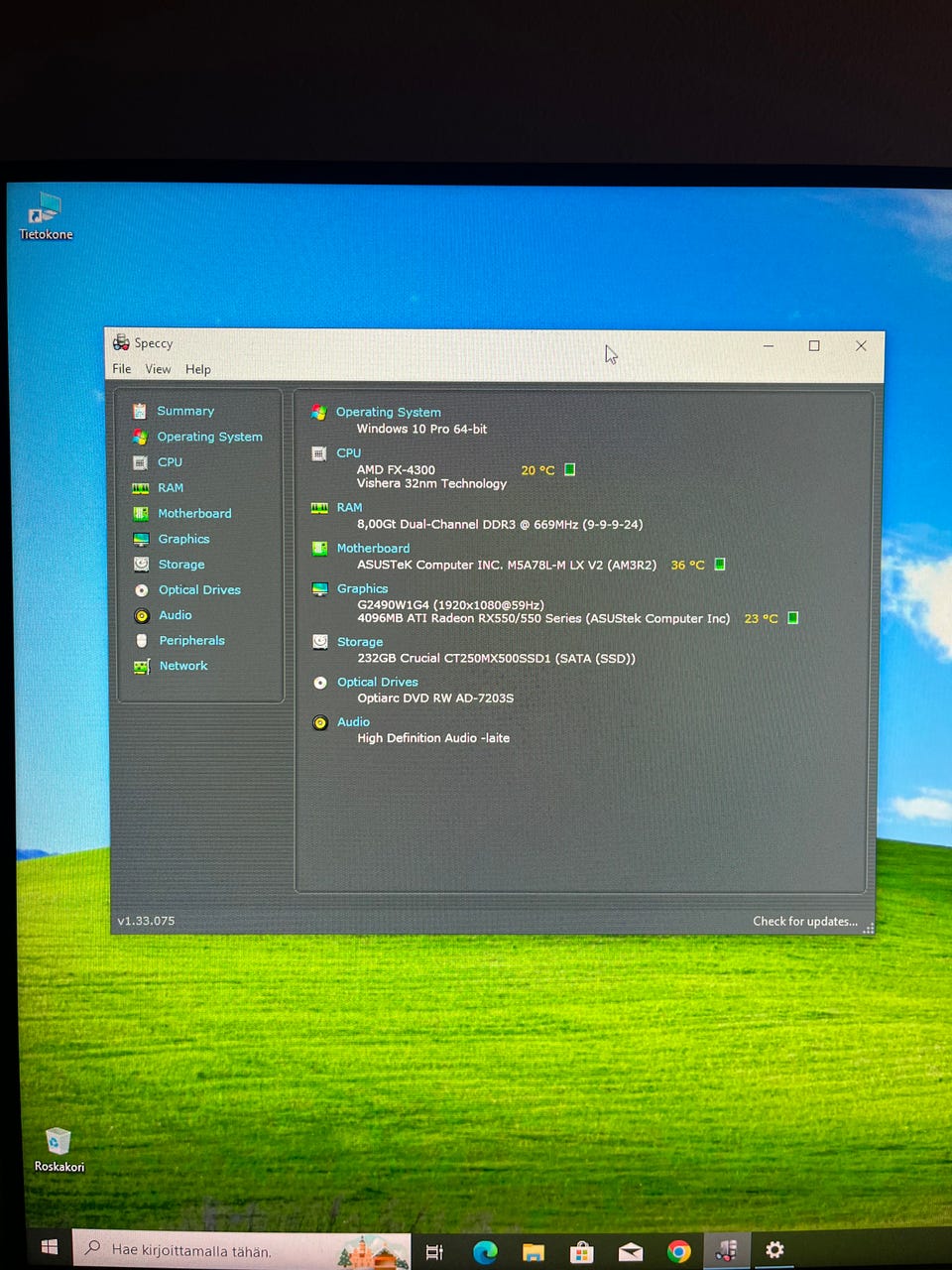
Task: Click the Storage icon in the summary pane
Action: point(320,642)
